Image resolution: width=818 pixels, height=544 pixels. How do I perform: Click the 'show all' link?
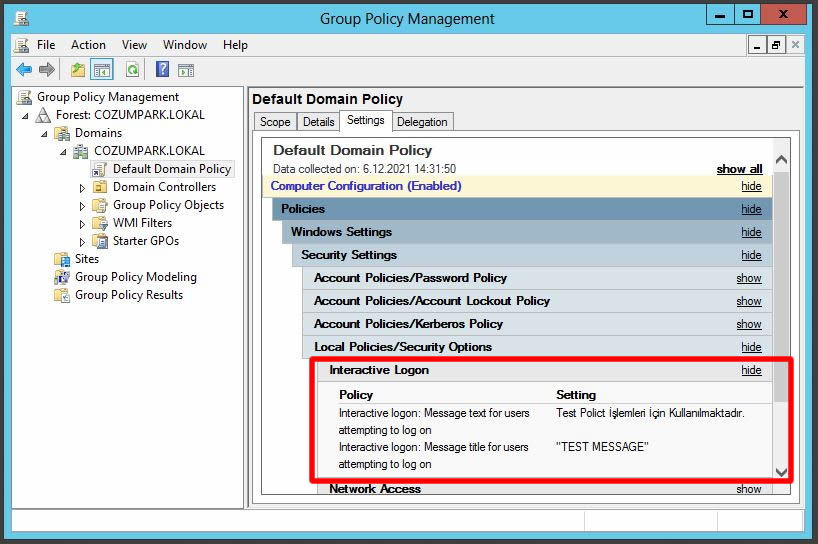(739, 169)
